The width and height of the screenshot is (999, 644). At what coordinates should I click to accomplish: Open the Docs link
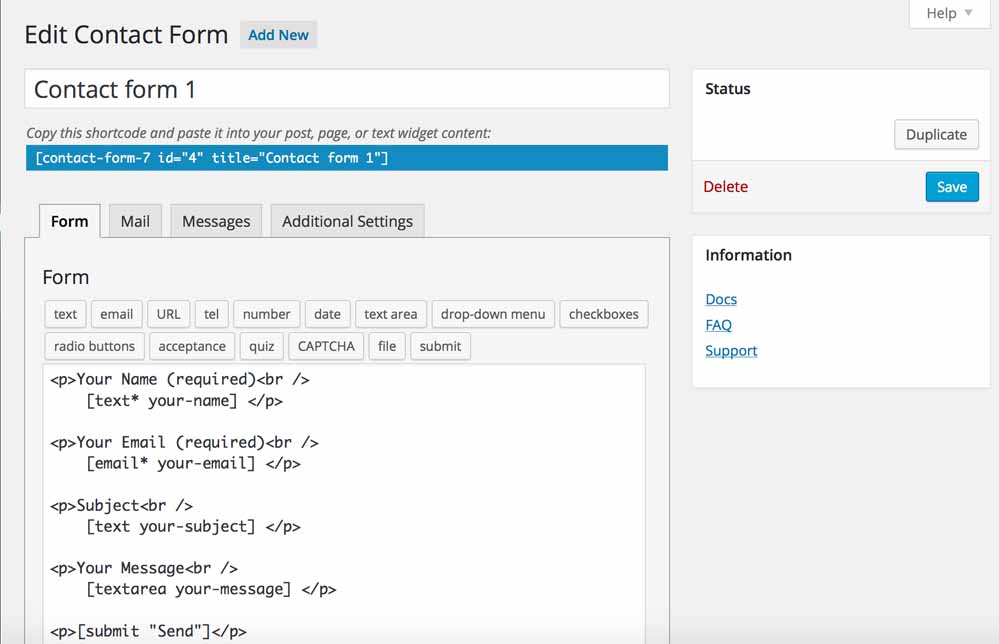[721, 299]
